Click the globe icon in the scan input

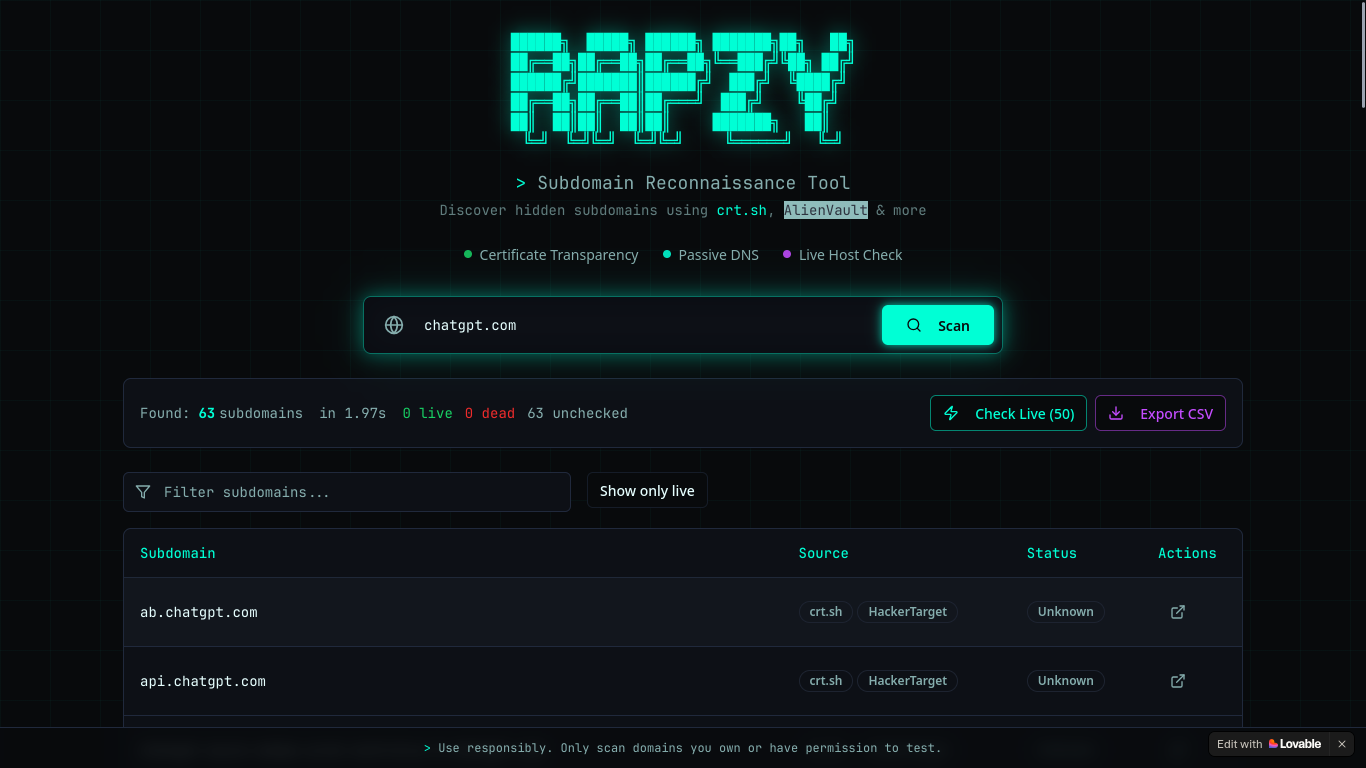point(394,325)
